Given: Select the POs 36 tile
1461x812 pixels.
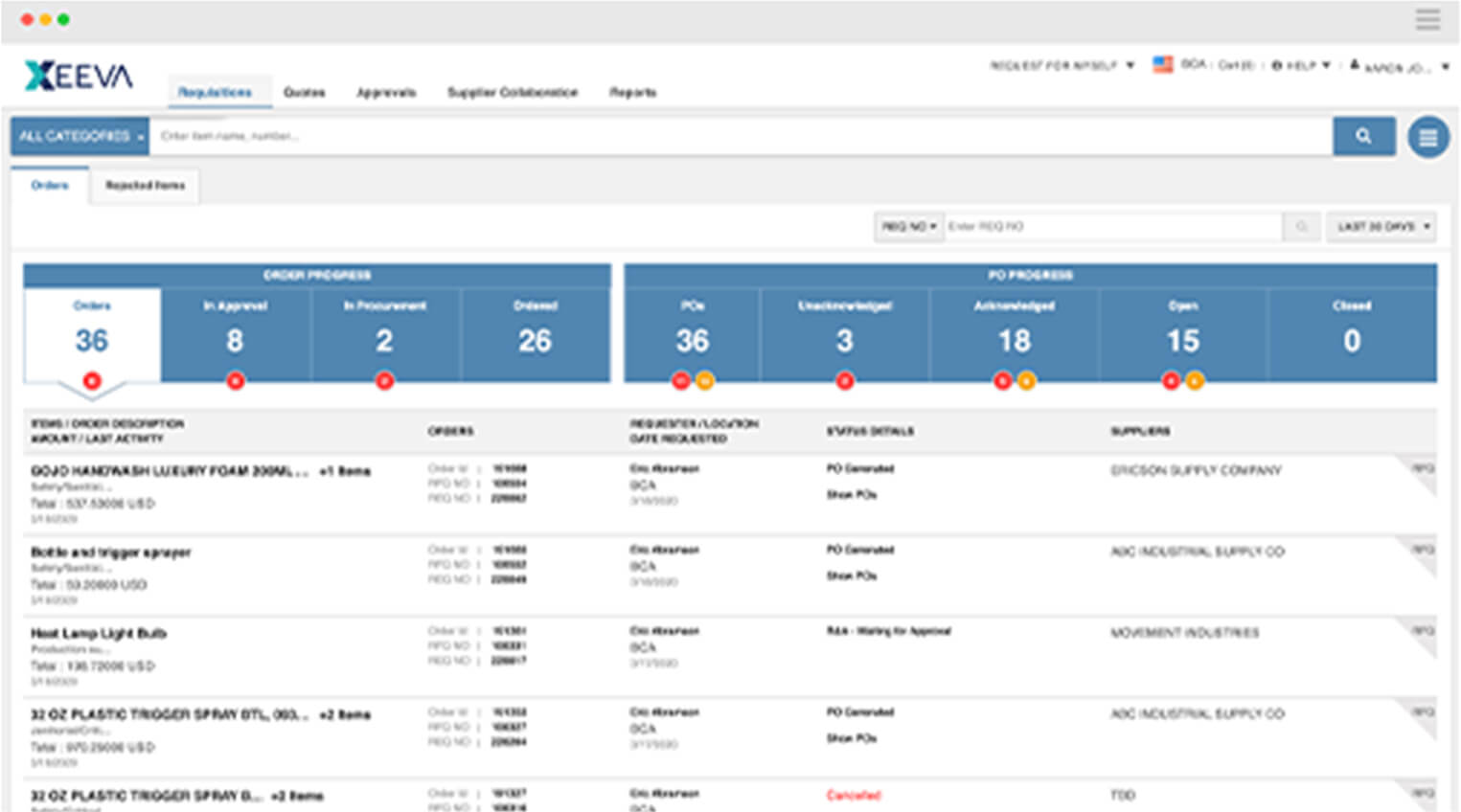Looking at the screenshot, I should click(692, 334).
